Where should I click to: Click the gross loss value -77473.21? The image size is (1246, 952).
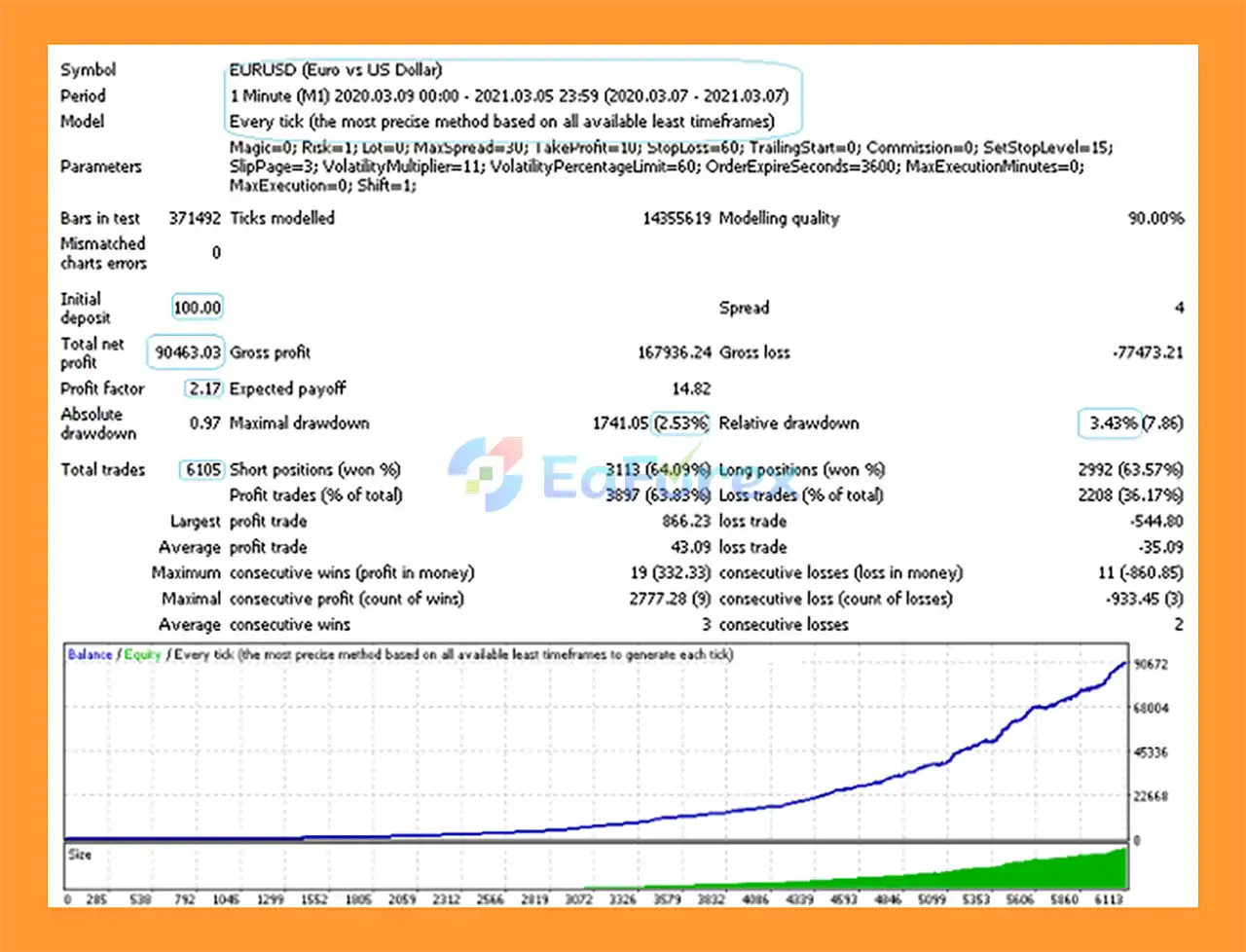(1147, 352)
